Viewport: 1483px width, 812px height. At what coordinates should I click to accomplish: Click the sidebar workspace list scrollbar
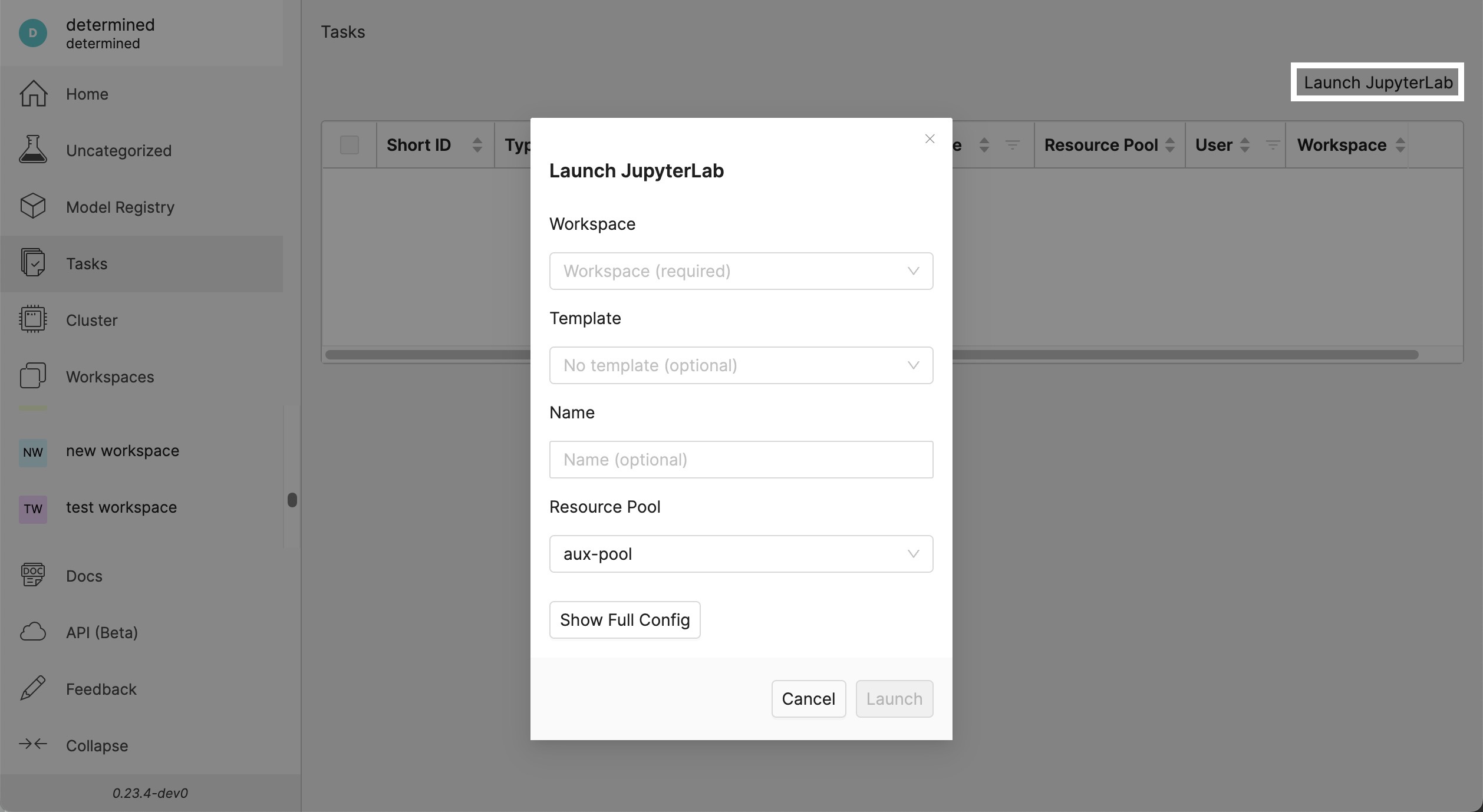click(x=292, y=500)
